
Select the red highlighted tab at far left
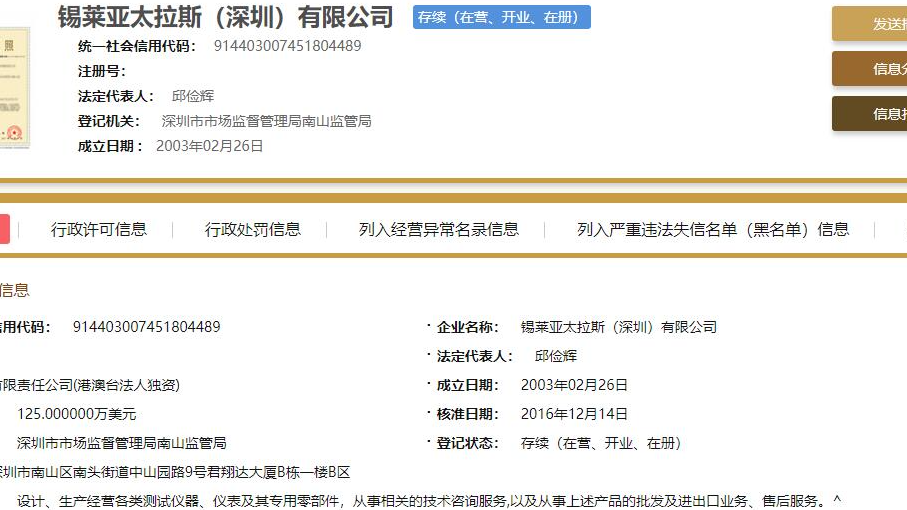click(4, 229)
